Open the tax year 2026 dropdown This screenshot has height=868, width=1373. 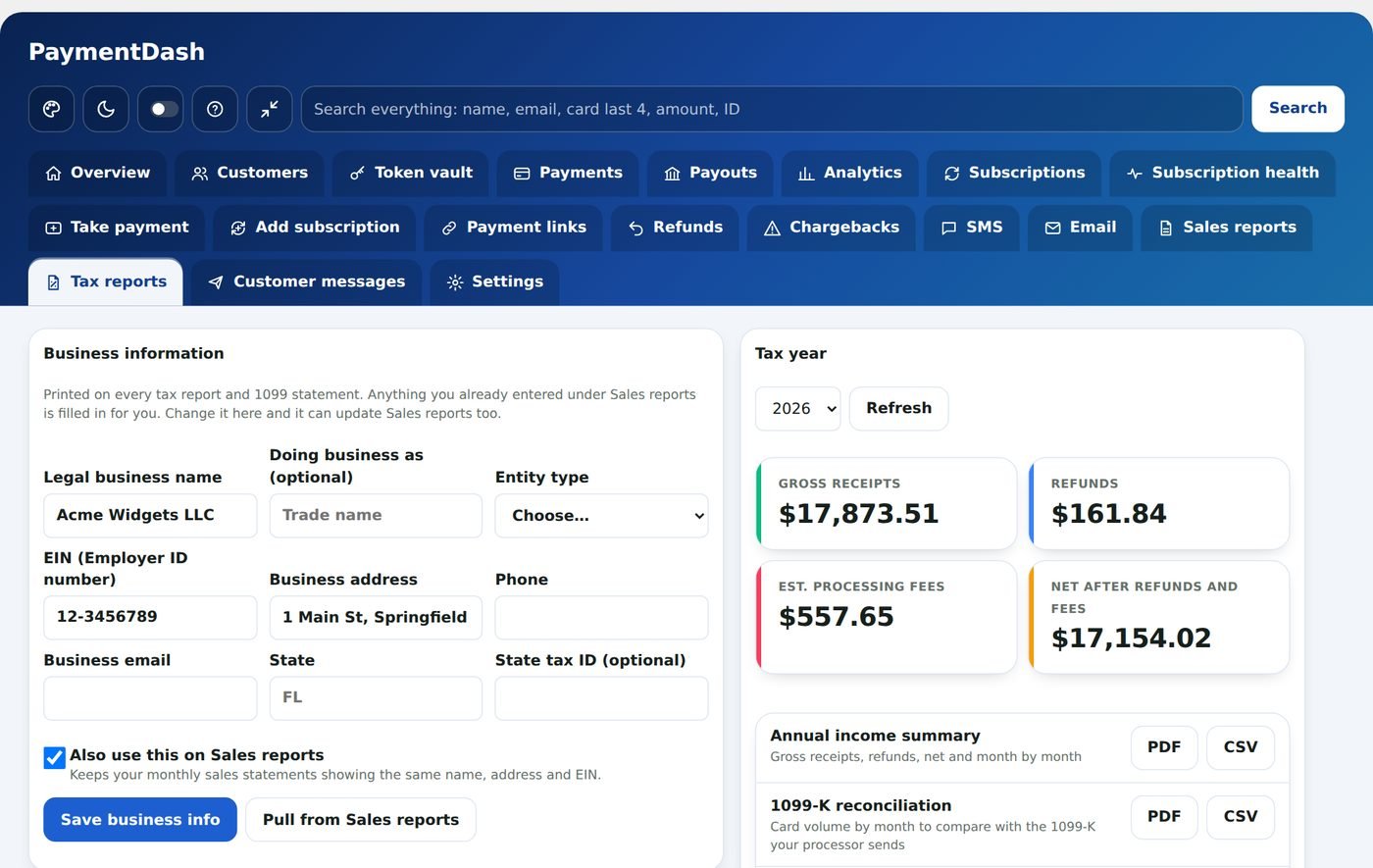pos(798,409)
